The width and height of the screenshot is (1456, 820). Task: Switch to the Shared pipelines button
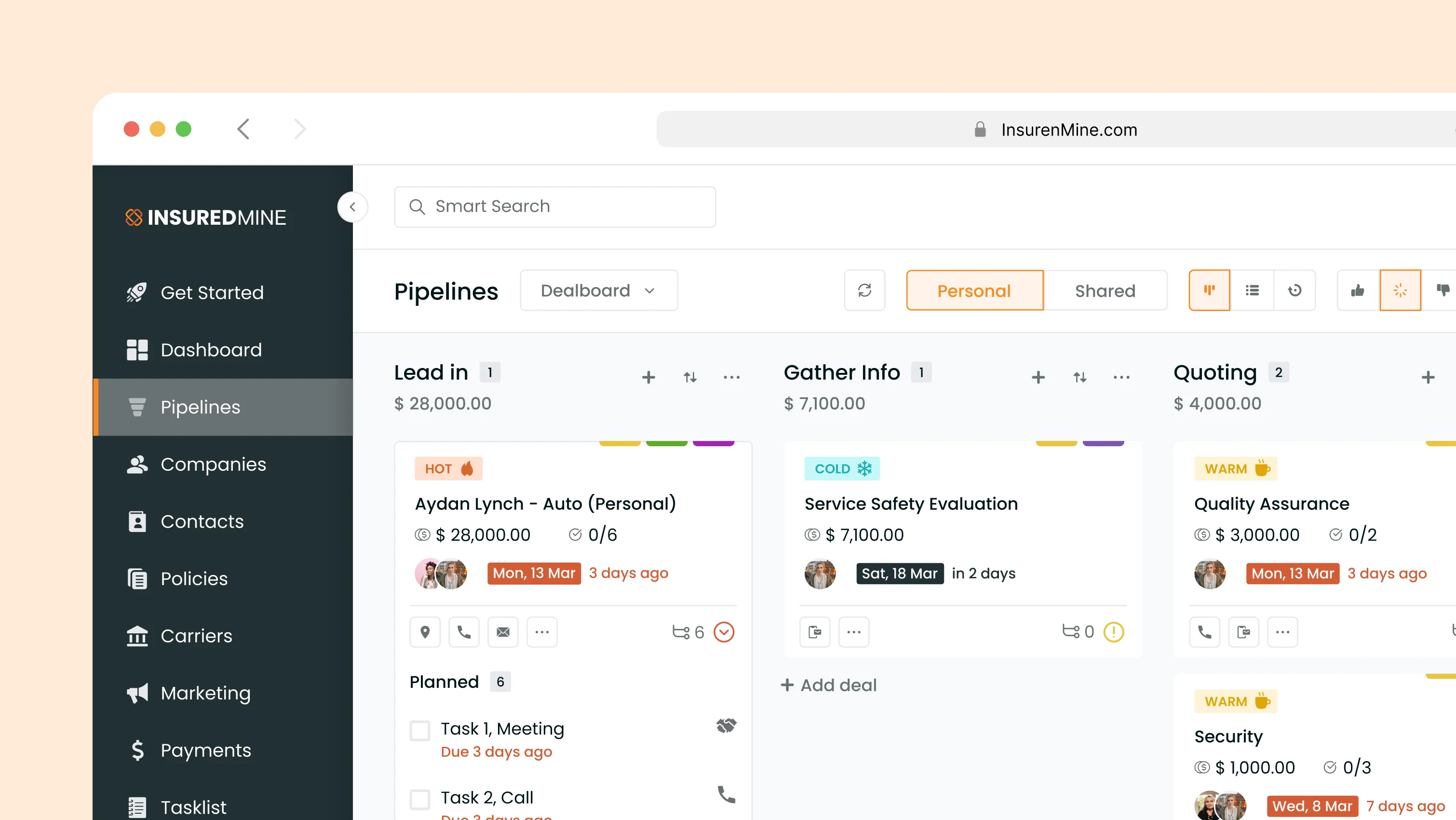[1105, 290]
